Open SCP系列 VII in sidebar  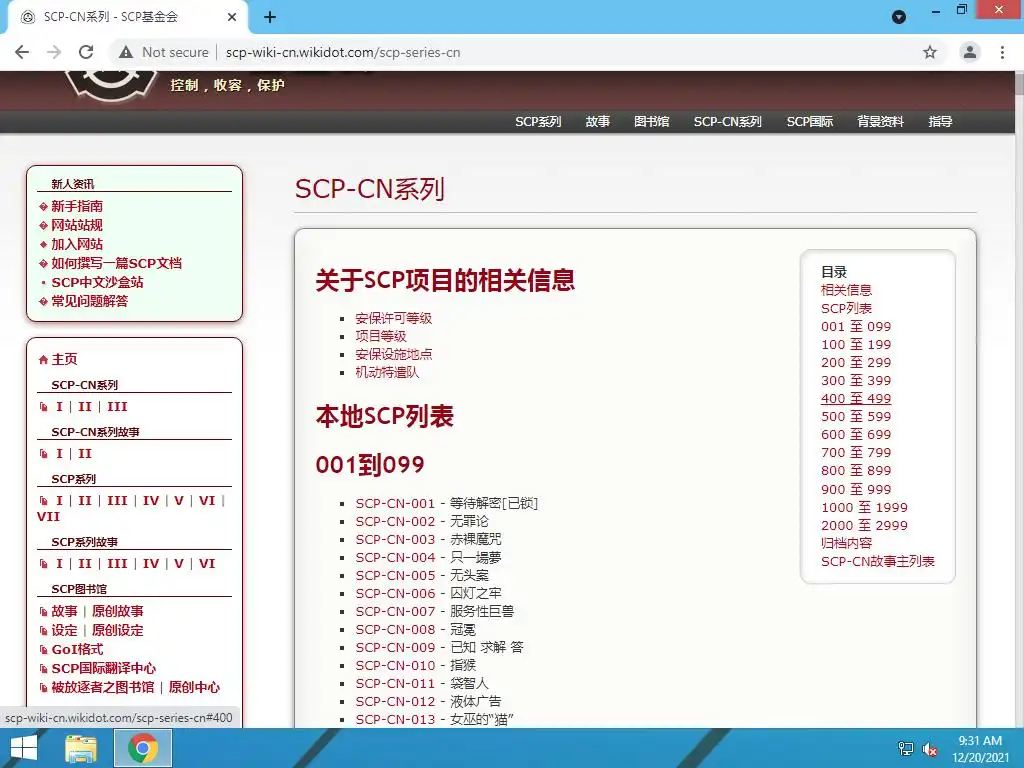coord(48,517)
